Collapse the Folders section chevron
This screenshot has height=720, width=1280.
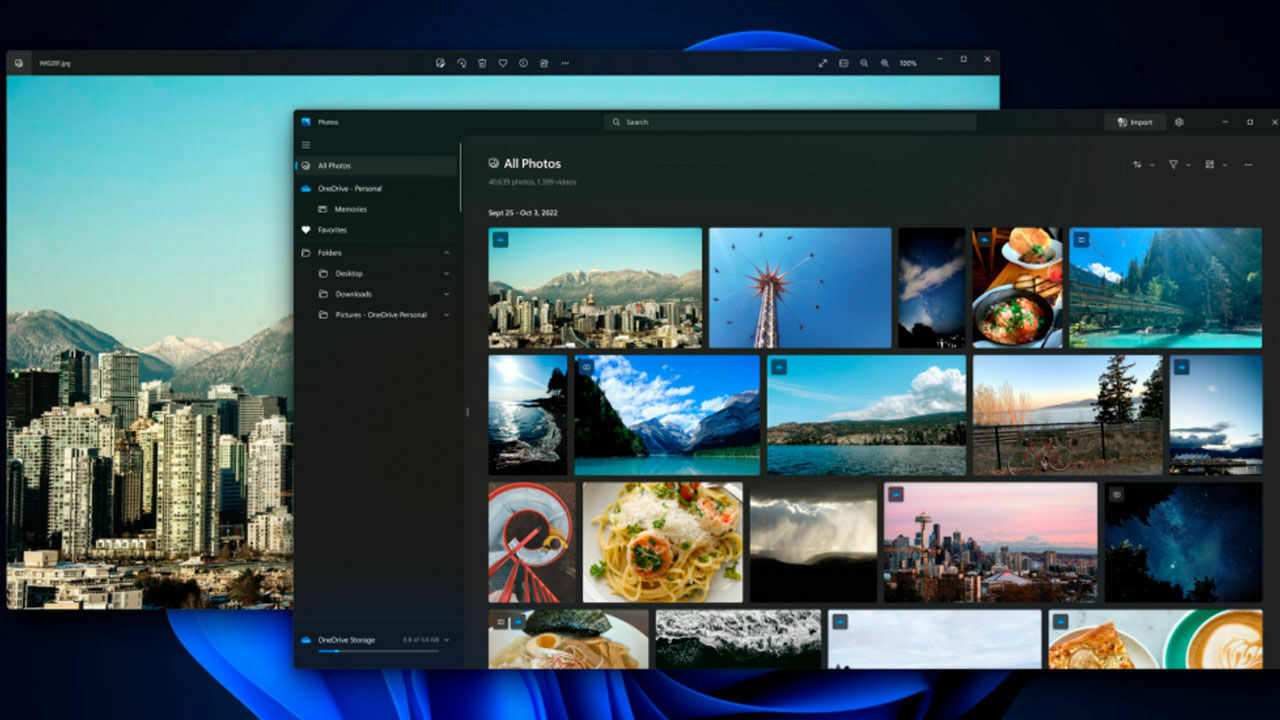pos(447,253)
